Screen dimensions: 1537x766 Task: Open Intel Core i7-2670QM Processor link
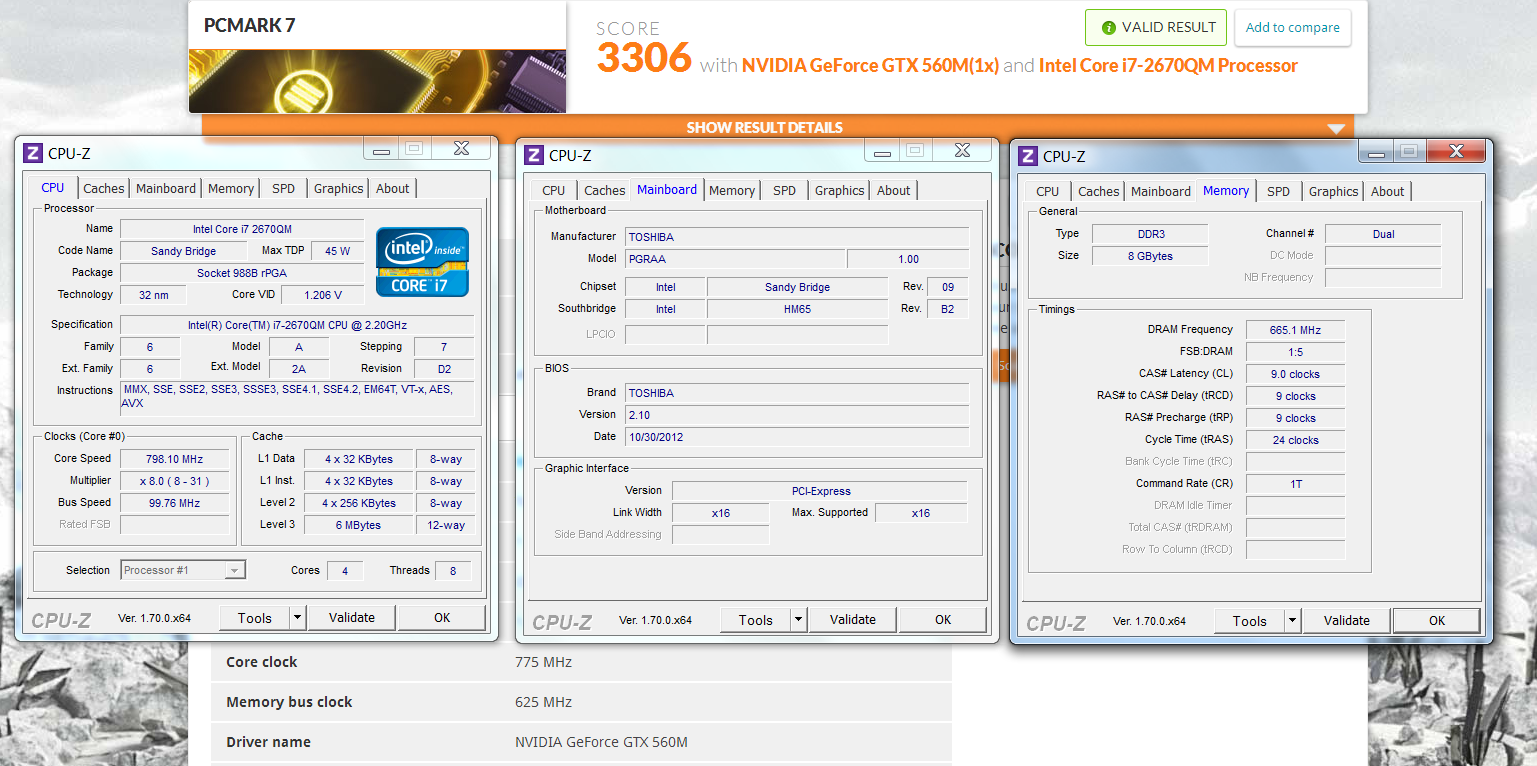(1168, 66)
